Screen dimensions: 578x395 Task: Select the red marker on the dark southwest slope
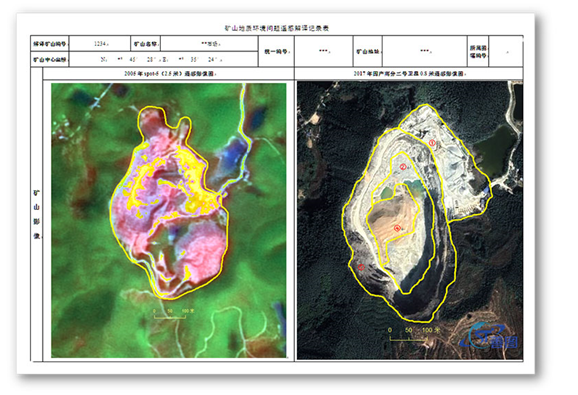click(x=361, y=267)
